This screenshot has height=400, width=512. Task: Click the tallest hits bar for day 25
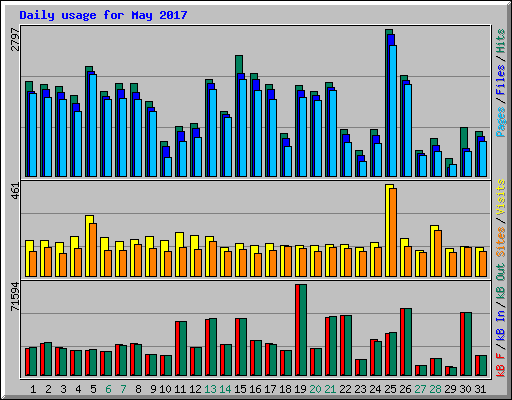tap(387, 103)
